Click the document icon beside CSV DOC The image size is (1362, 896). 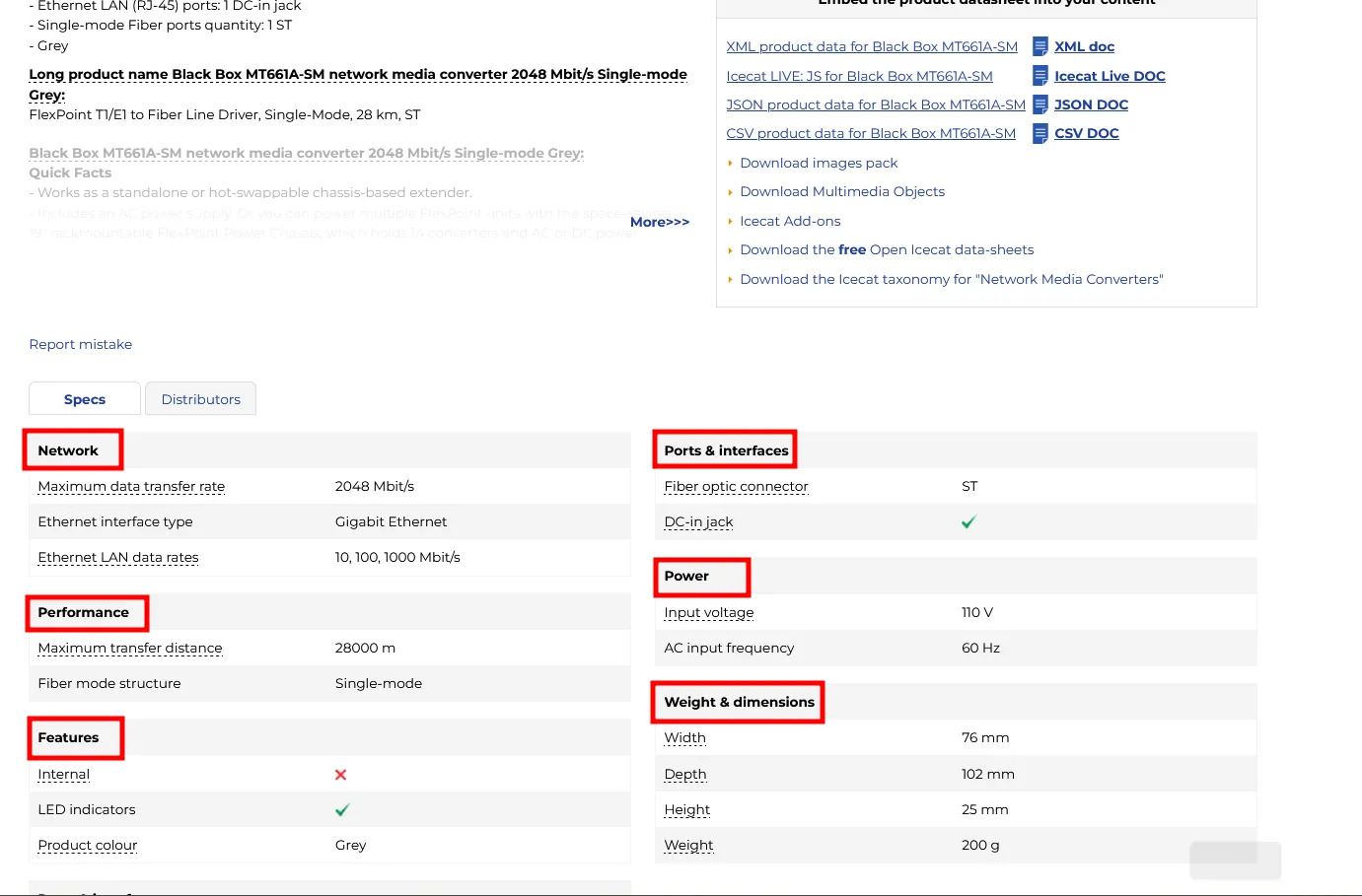click(x=1039, y=133)
